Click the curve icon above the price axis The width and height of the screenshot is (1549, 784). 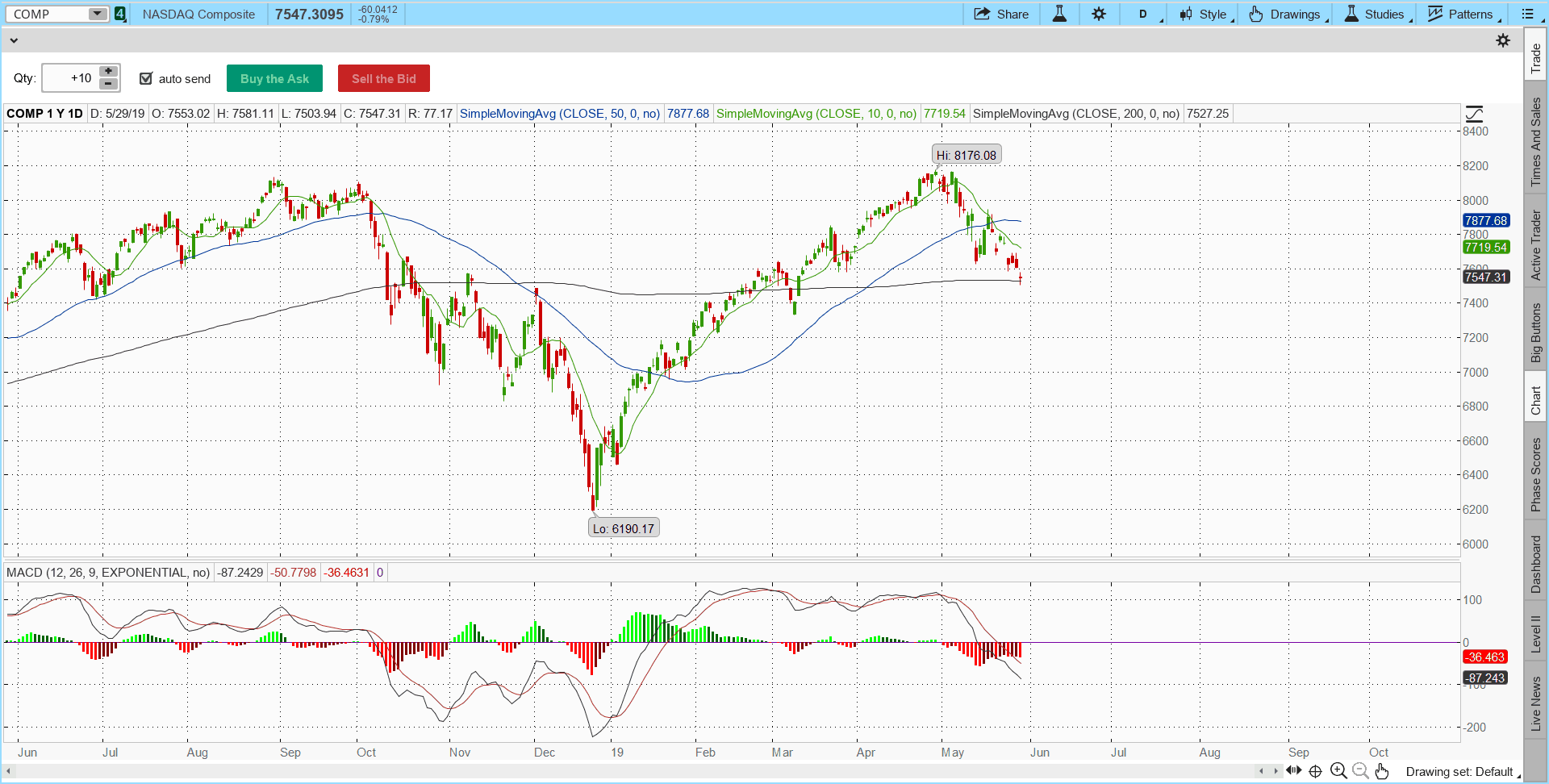pyautogui.click(x=1474, y=114)
